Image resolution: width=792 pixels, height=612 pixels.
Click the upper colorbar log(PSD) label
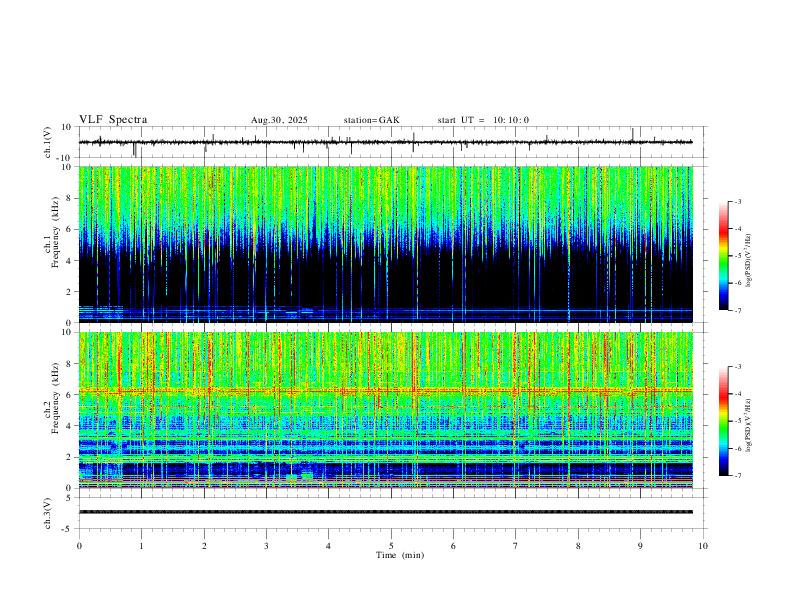(748, 260)
